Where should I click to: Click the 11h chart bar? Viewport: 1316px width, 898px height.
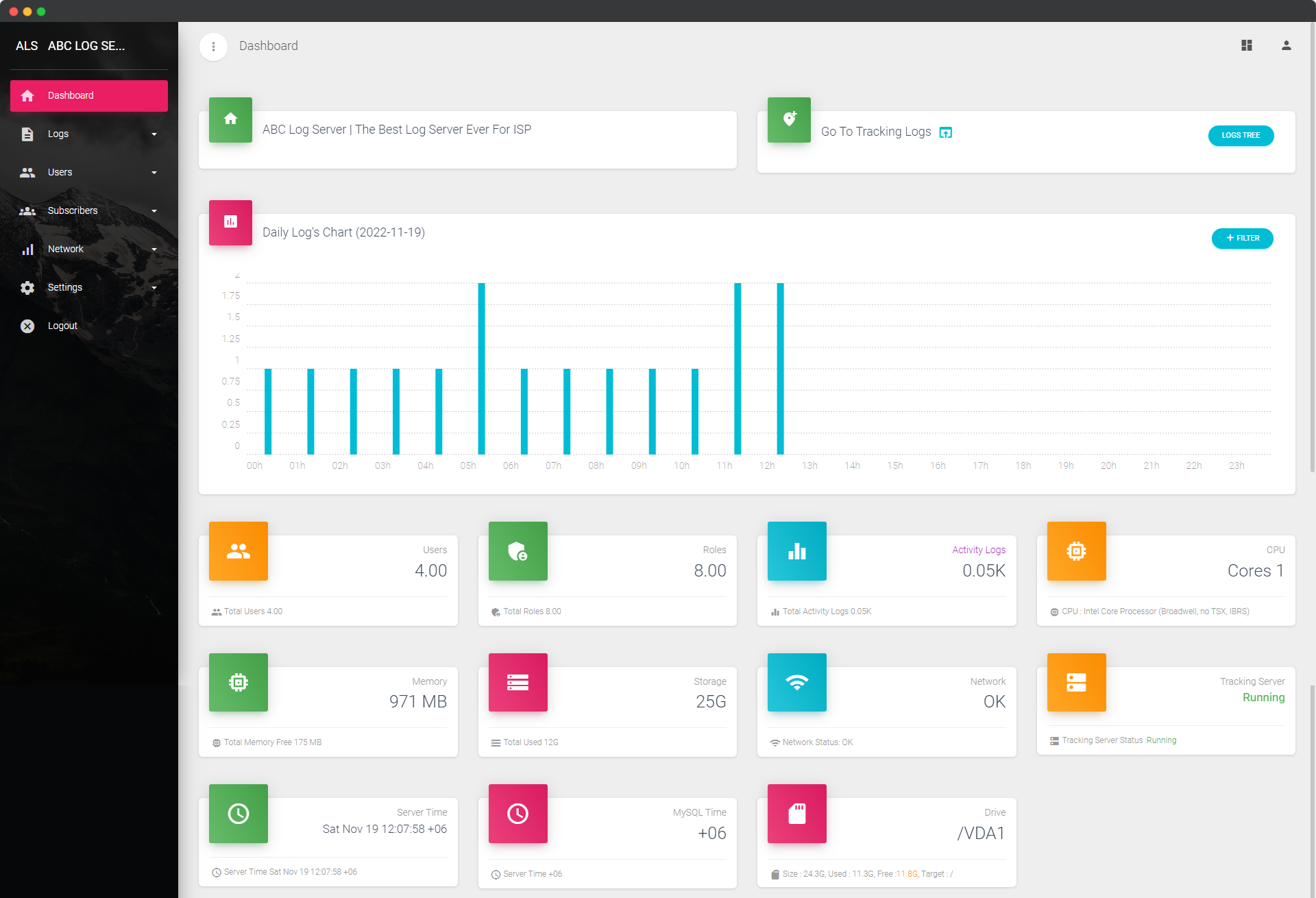[x=738, y=369]
